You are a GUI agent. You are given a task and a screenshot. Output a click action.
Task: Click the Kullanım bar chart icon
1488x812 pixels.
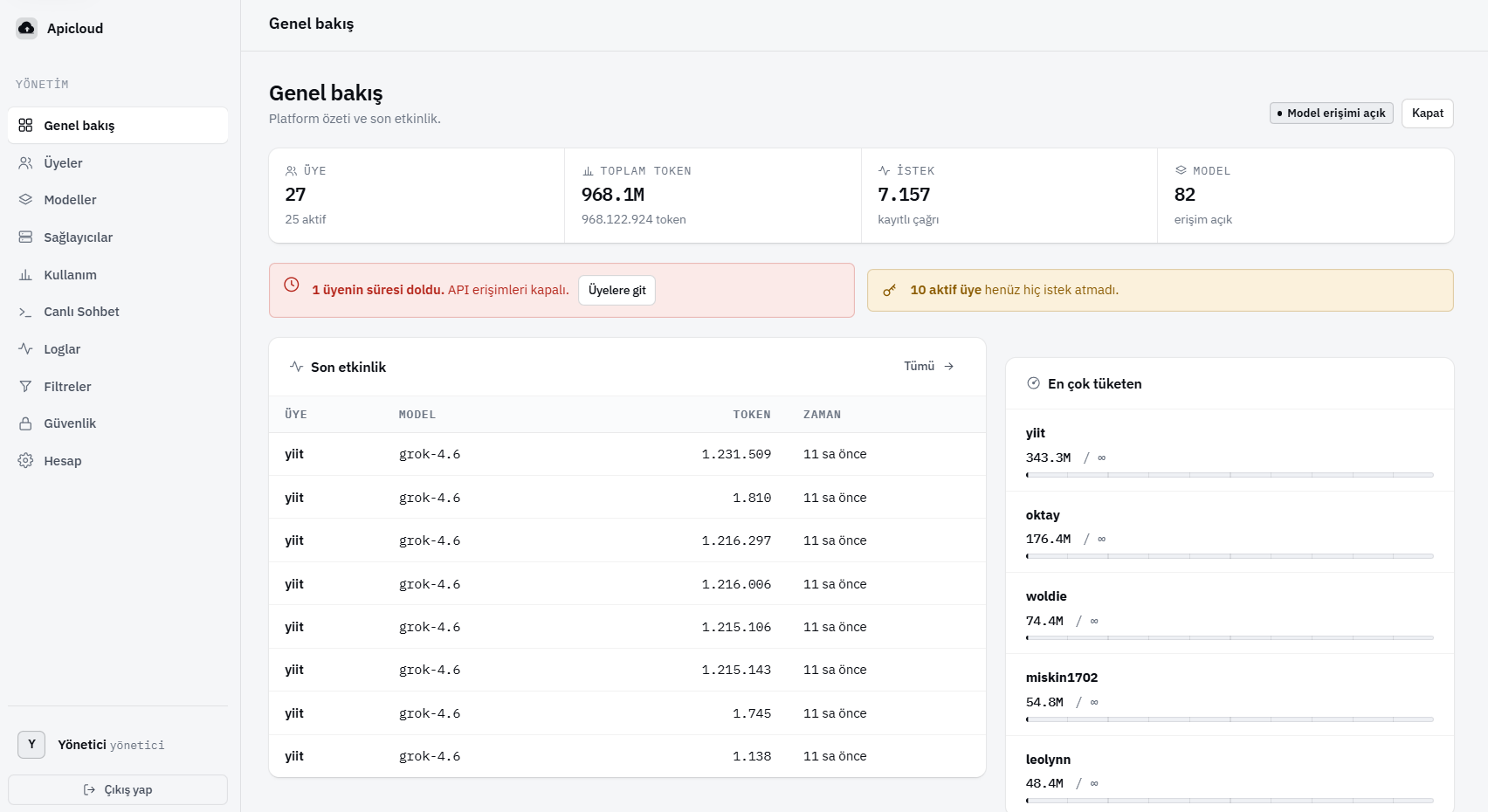click(25, 275)
